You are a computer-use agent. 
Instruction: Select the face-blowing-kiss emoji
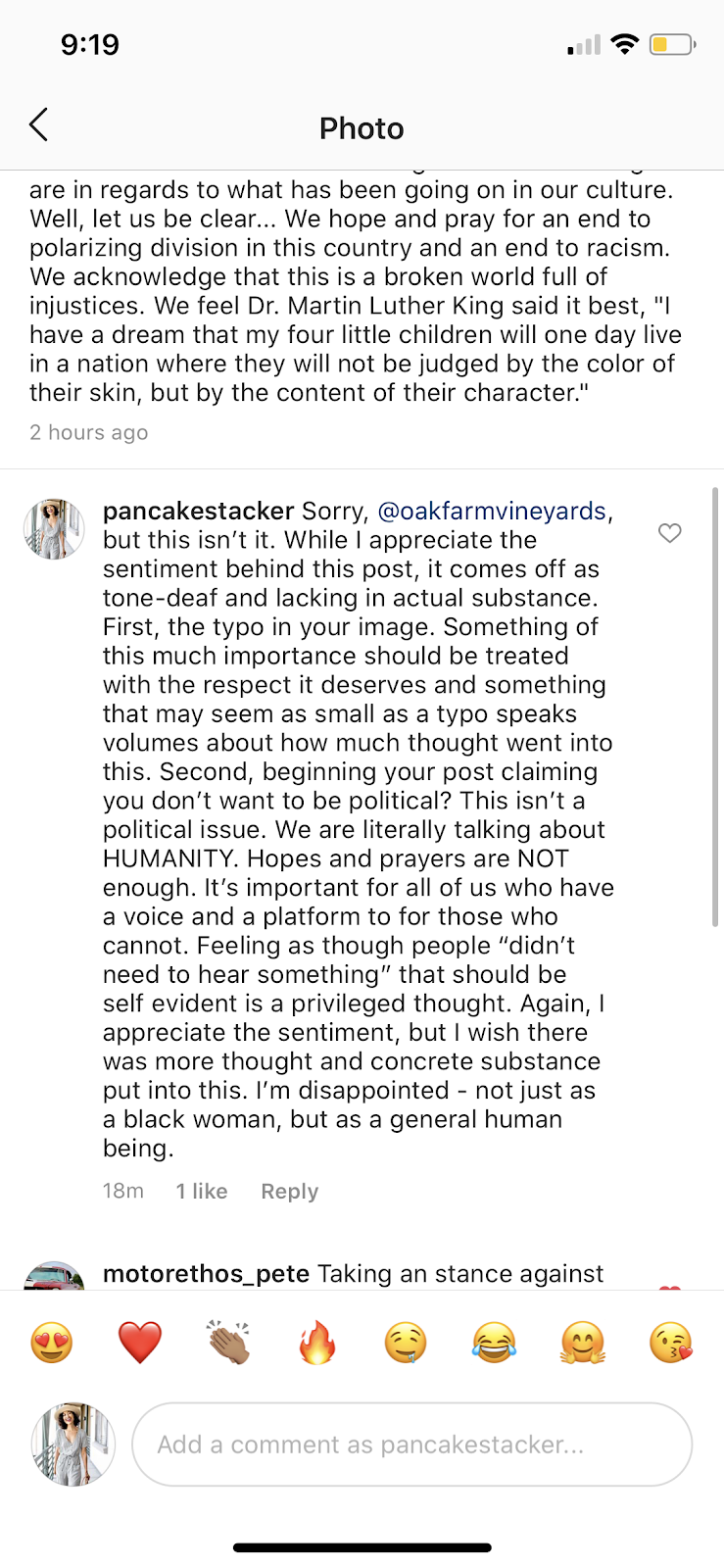click(x=669, y=1342)
